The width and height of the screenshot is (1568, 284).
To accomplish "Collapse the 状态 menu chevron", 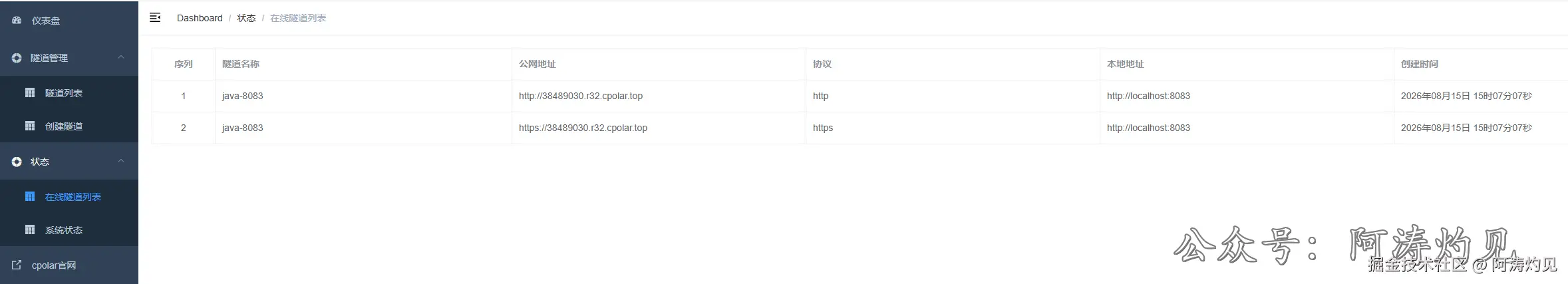I will 121,161.
